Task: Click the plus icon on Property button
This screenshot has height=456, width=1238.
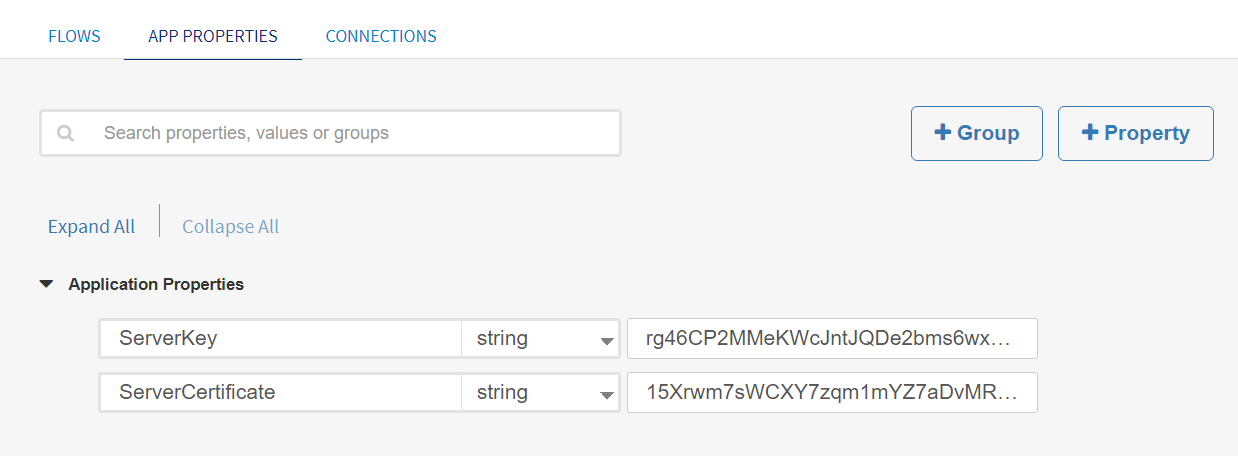Action: coord(1090,133)
